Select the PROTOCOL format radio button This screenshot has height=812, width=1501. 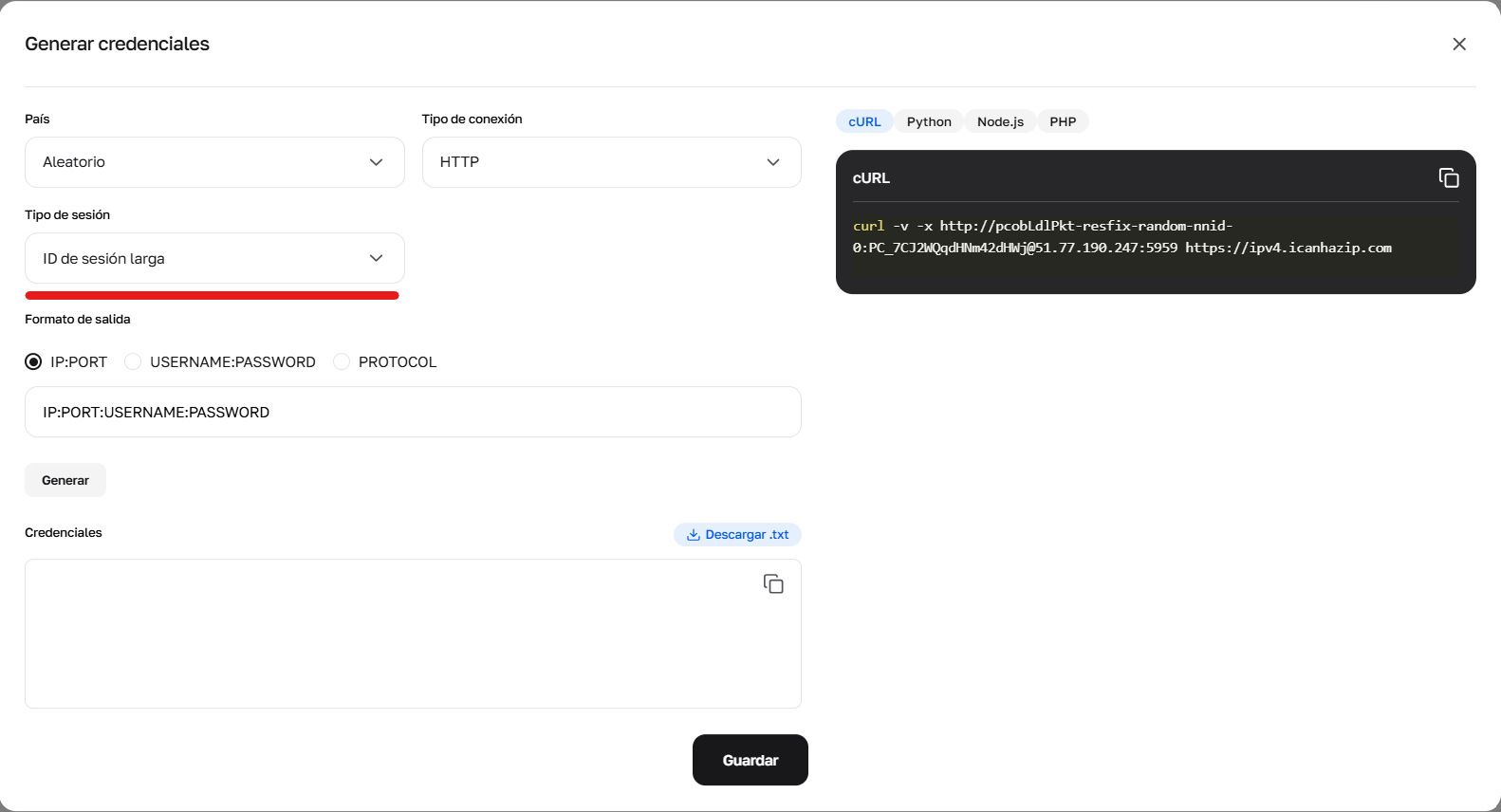[x=343, y=362]
